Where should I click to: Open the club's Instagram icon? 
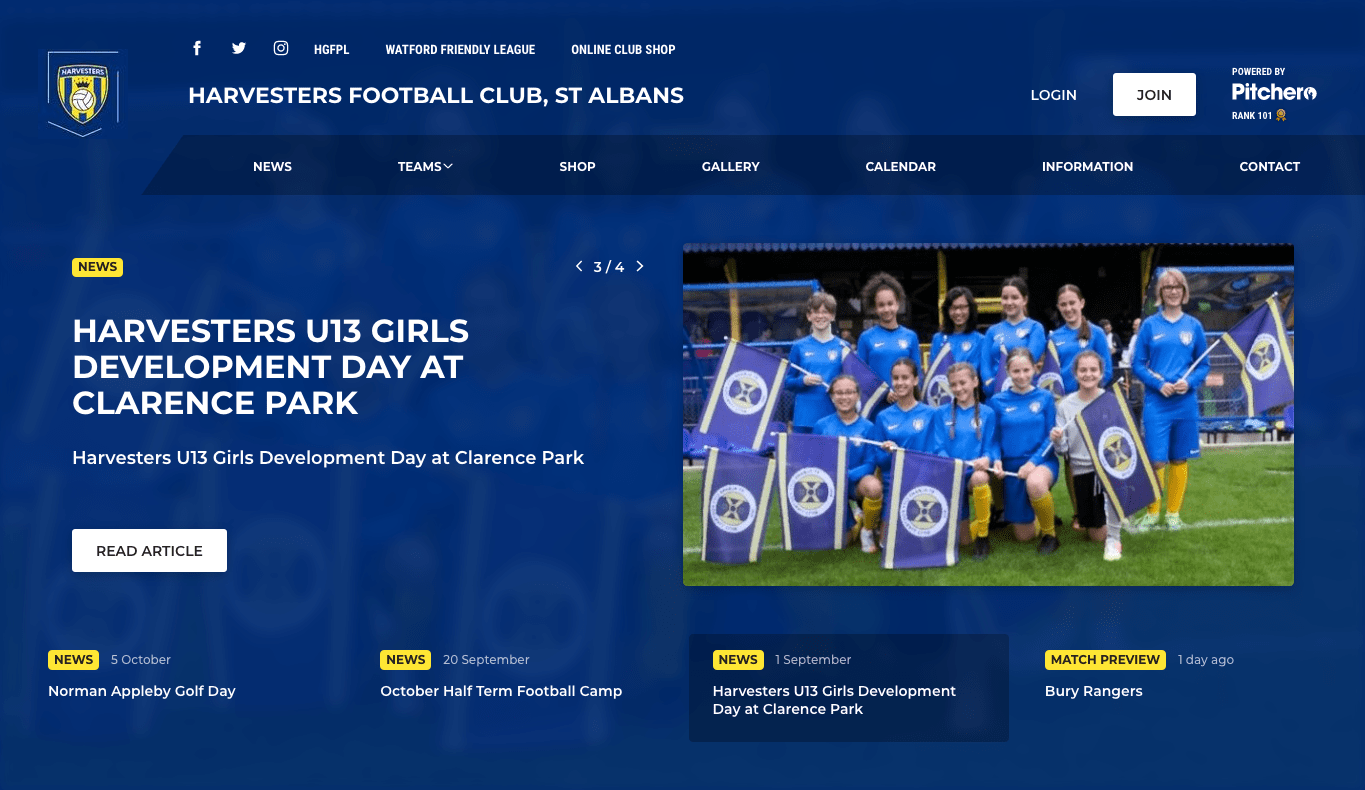(x=282, y=48)
